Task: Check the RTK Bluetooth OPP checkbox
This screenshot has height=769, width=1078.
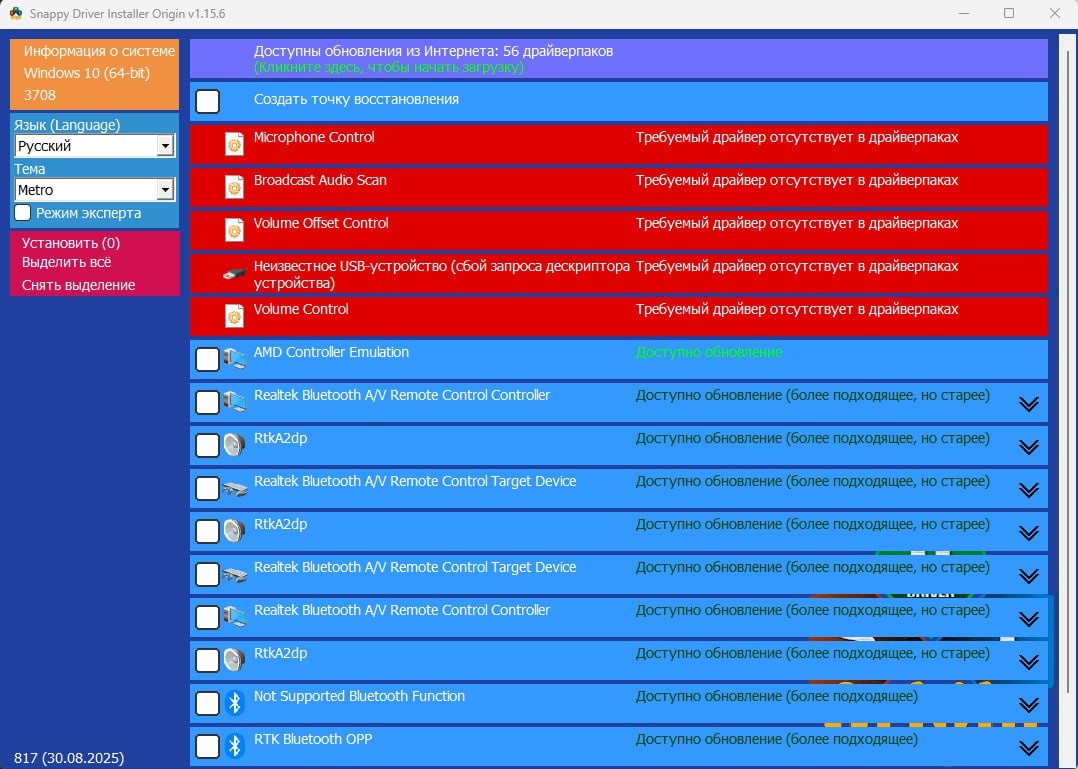Action: pos(208,746)
